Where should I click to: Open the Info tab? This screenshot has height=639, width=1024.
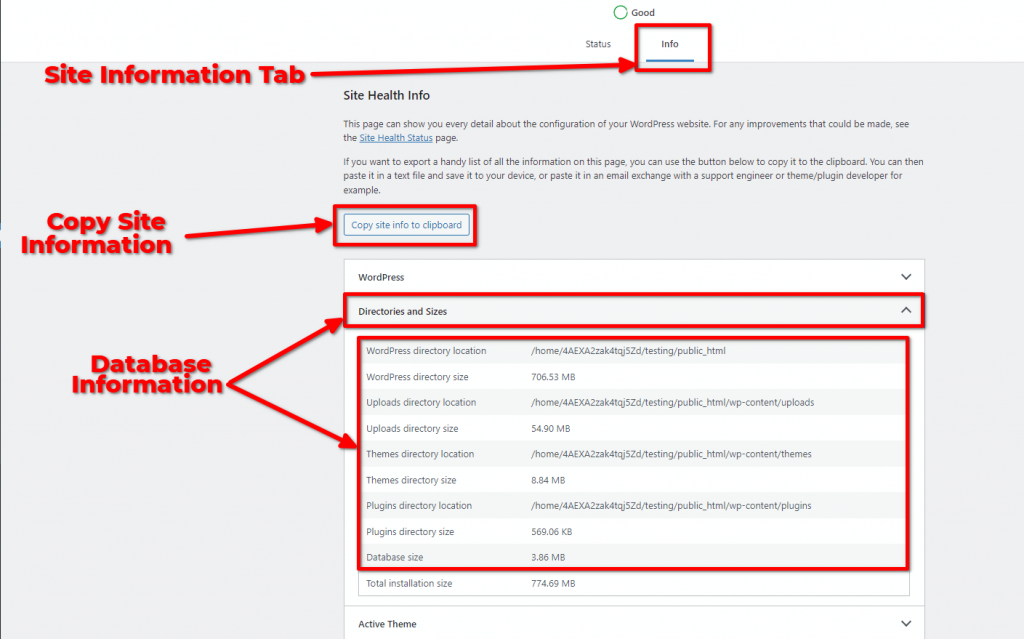(x=669, y=44)
